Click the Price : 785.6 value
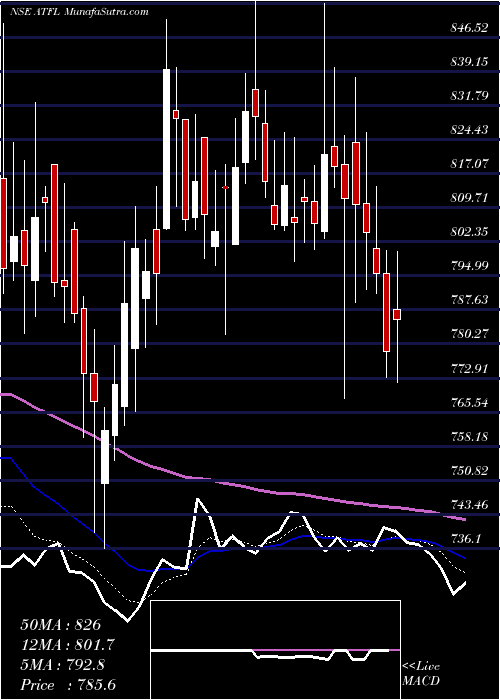Viewport: 500px width, 700px height. pos(69,685)
